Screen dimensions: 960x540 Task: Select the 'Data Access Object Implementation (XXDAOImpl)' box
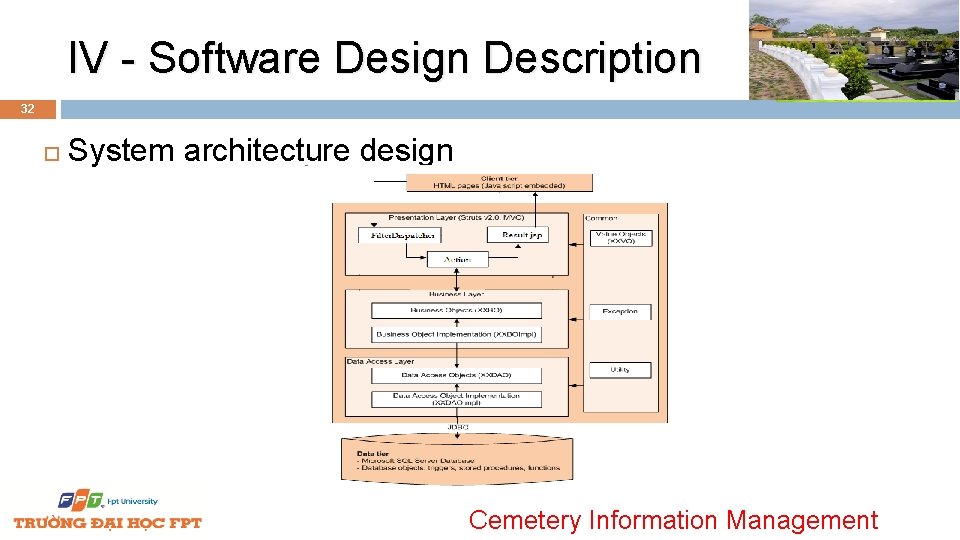point(456,399)
